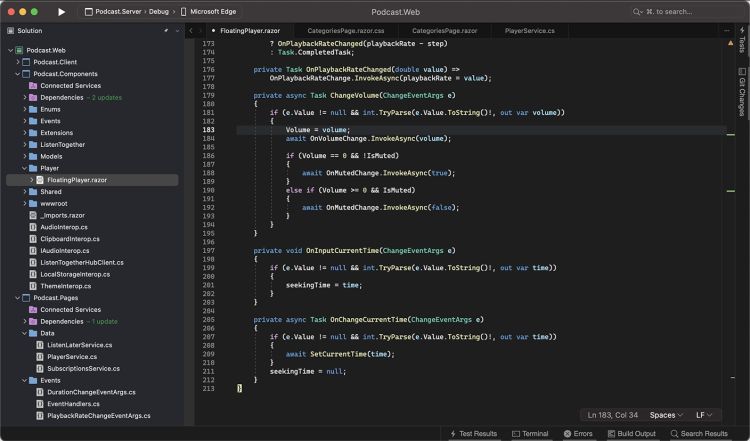The width and height of the screenshot is (750, 441).
Task: Collapse the Podcast.Components project
Action: pos(18,74)
